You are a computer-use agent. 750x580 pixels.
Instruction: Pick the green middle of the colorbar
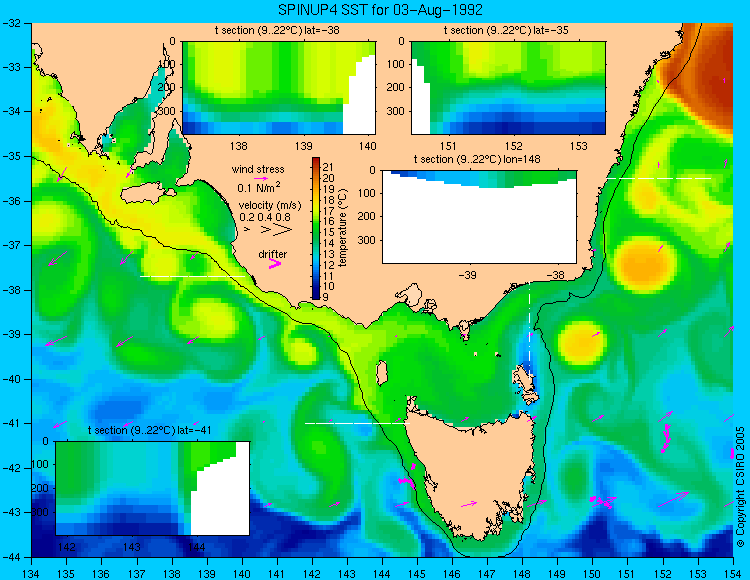316,229
